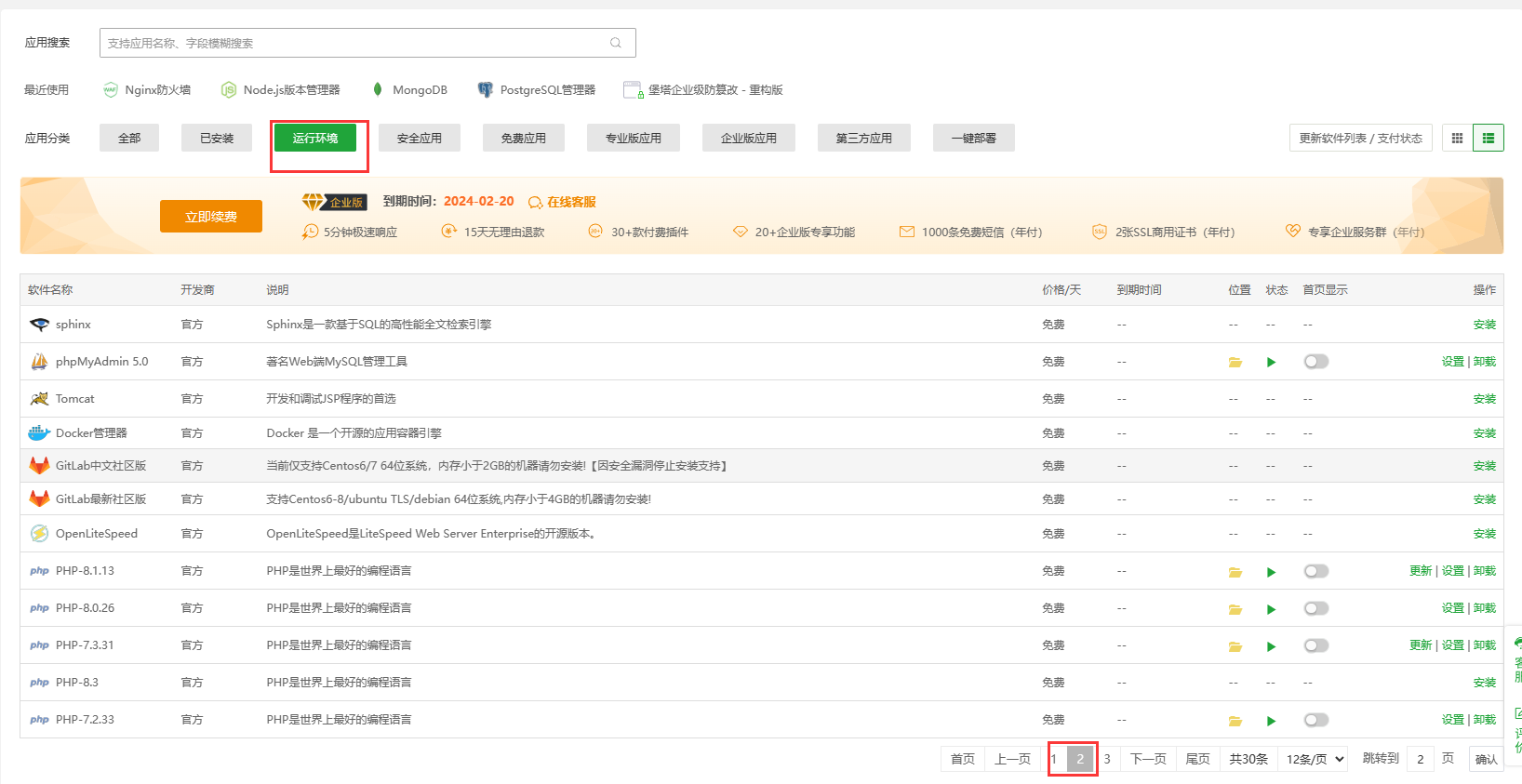Open Nginx防火墙 recent app icon
The width and height of the screenshot is (1522, 784).
(111, 90)
